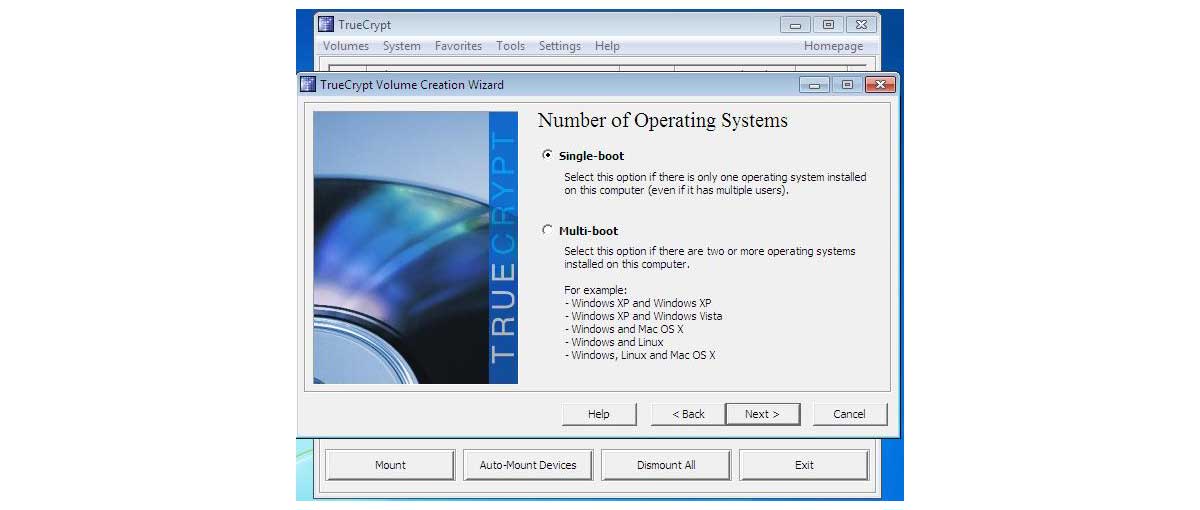Click the Dismount All button
The width and height of the screenshot is (1200, 510).
(666, 465)
